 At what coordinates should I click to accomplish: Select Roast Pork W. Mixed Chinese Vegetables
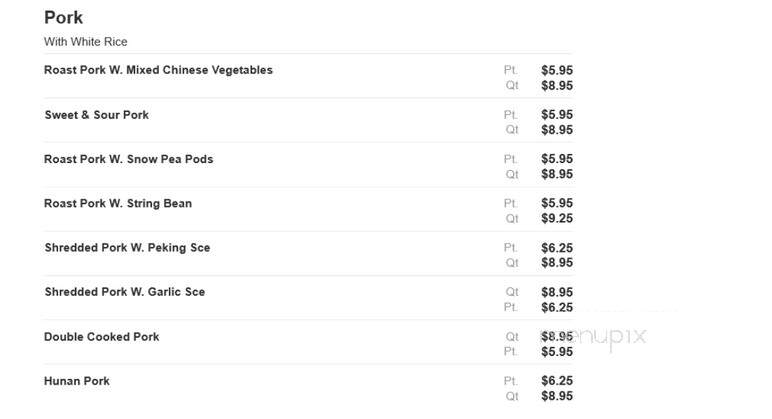158,70
